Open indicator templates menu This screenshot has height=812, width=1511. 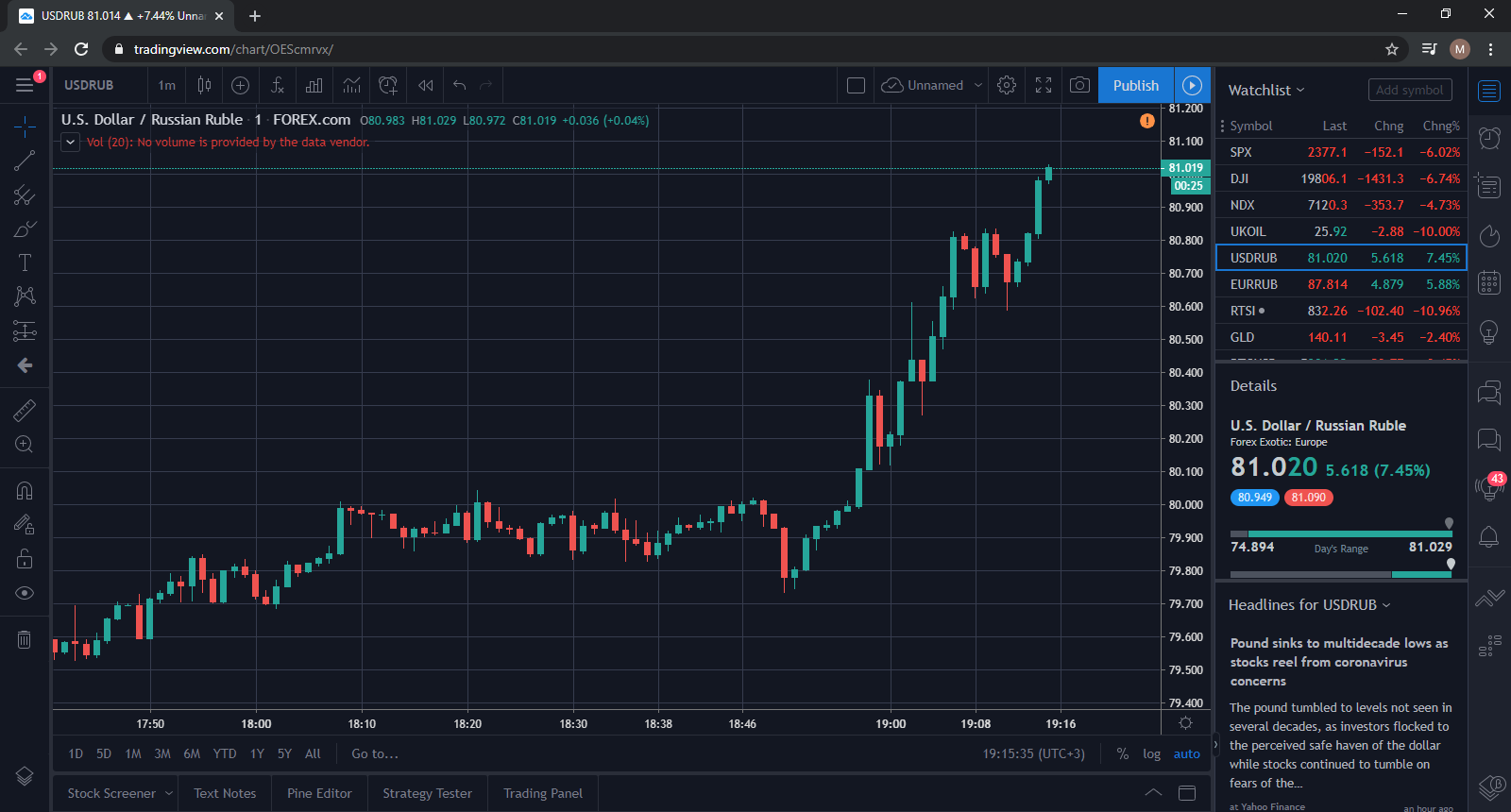click(x=351, y=85)
